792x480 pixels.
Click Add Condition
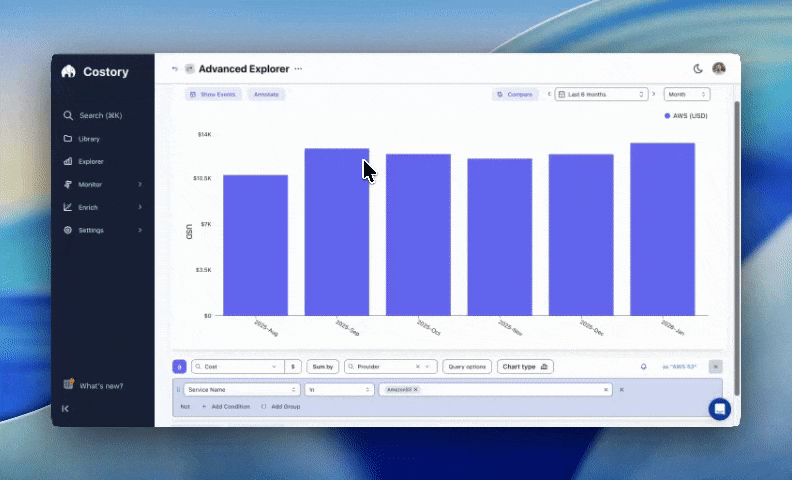[226, 406]
